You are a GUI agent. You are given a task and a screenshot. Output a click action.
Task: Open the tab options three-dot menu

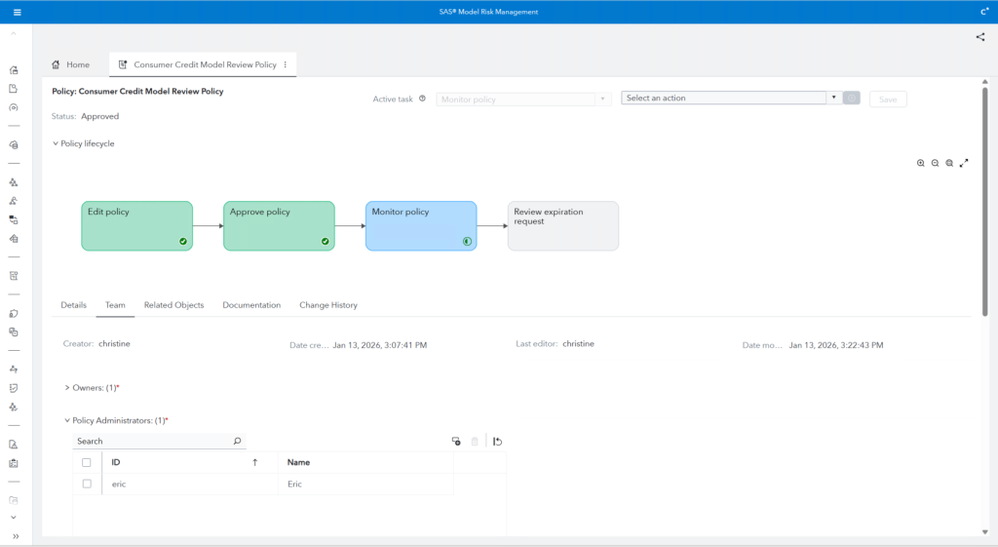tap(285, 64)
